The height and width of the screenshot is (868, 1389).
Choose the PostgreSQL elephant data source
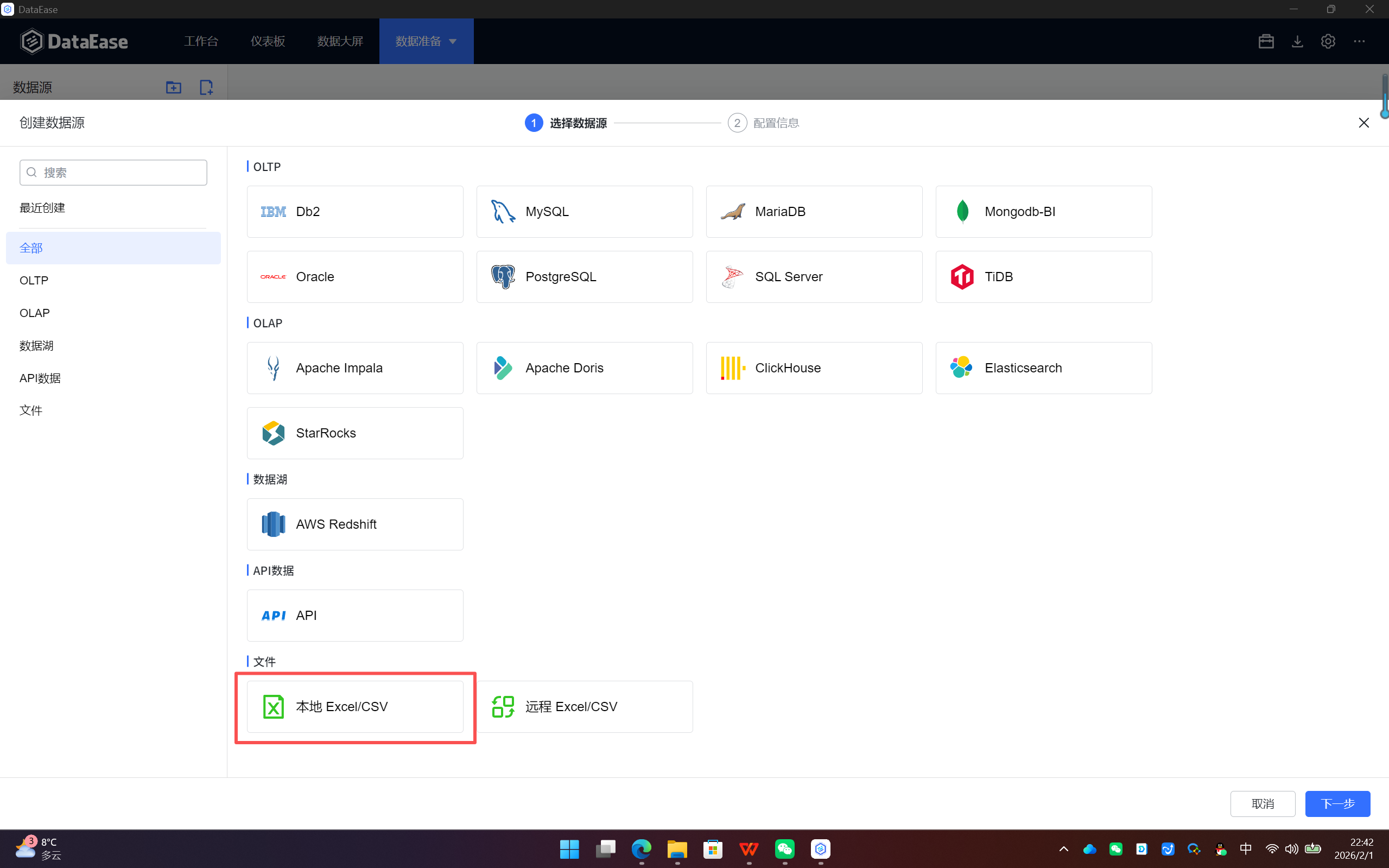pyautogui.click(x=584, y=277)
